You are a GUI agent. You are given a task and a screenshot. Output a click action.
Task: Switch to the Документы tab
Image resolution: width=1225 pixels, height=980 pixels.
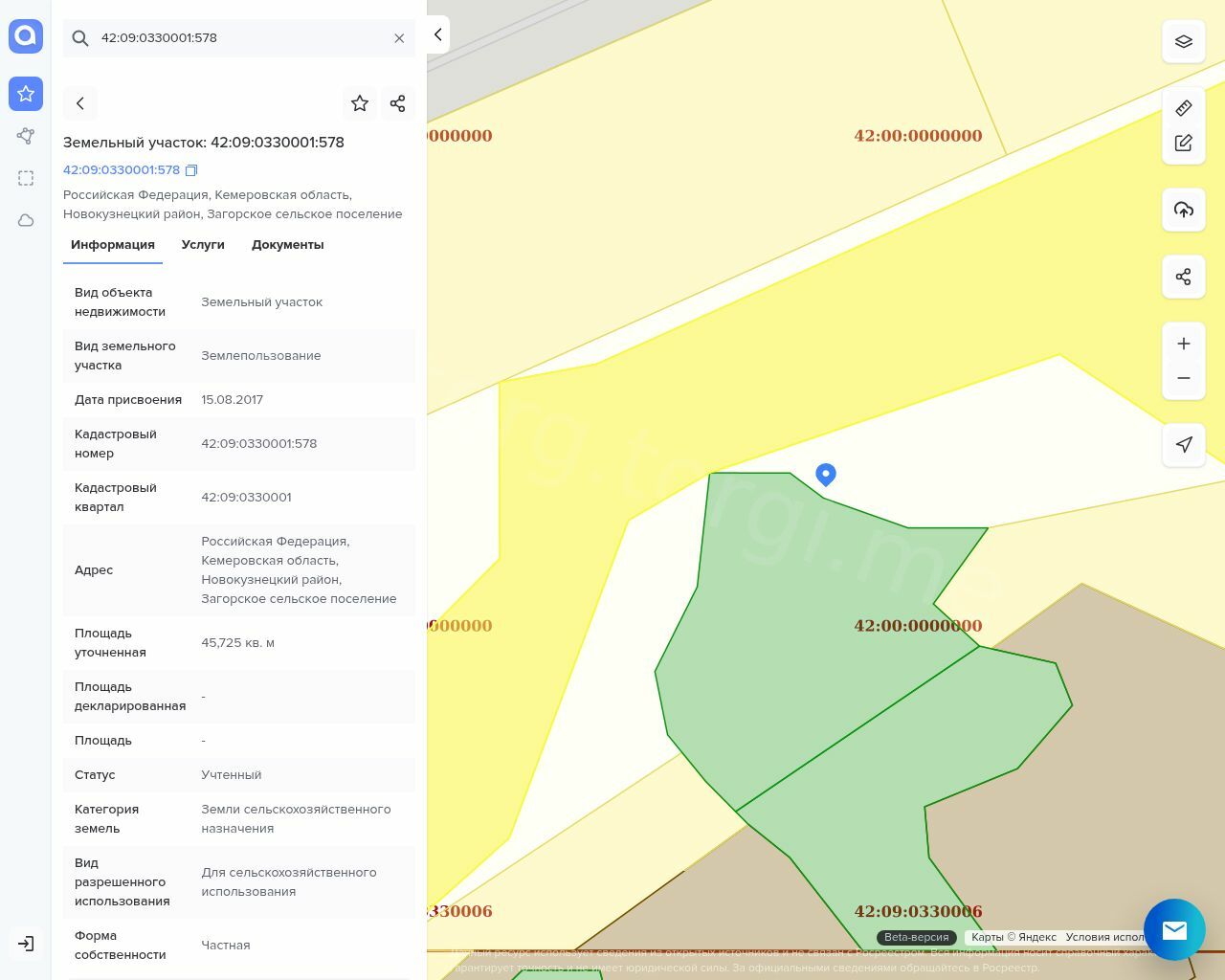[x=287, y=245]
